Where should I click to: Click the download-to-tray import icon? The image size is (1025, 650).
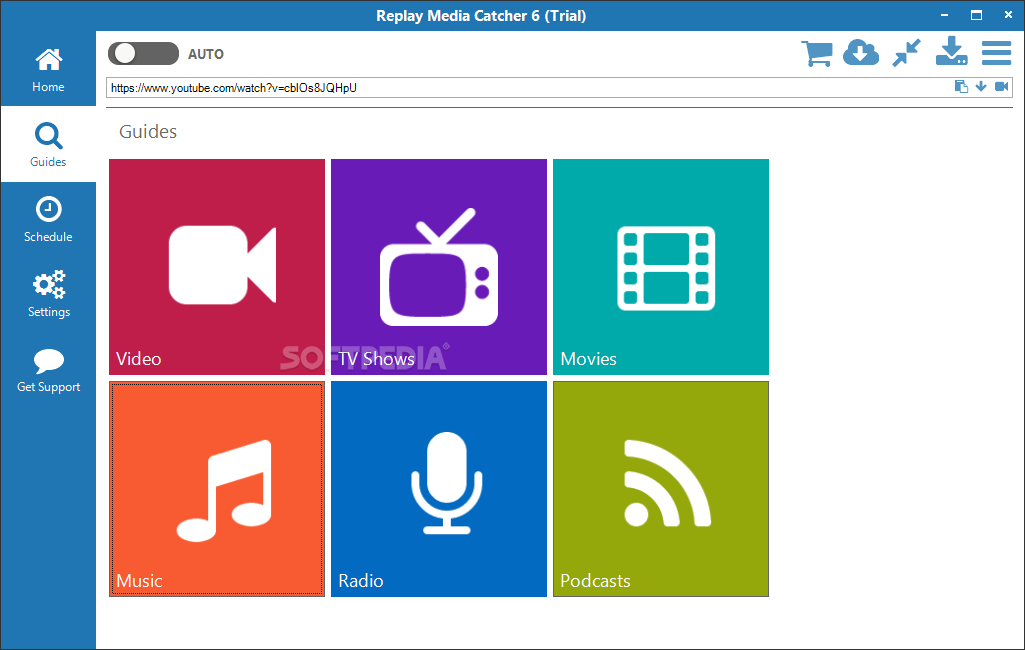951,51
